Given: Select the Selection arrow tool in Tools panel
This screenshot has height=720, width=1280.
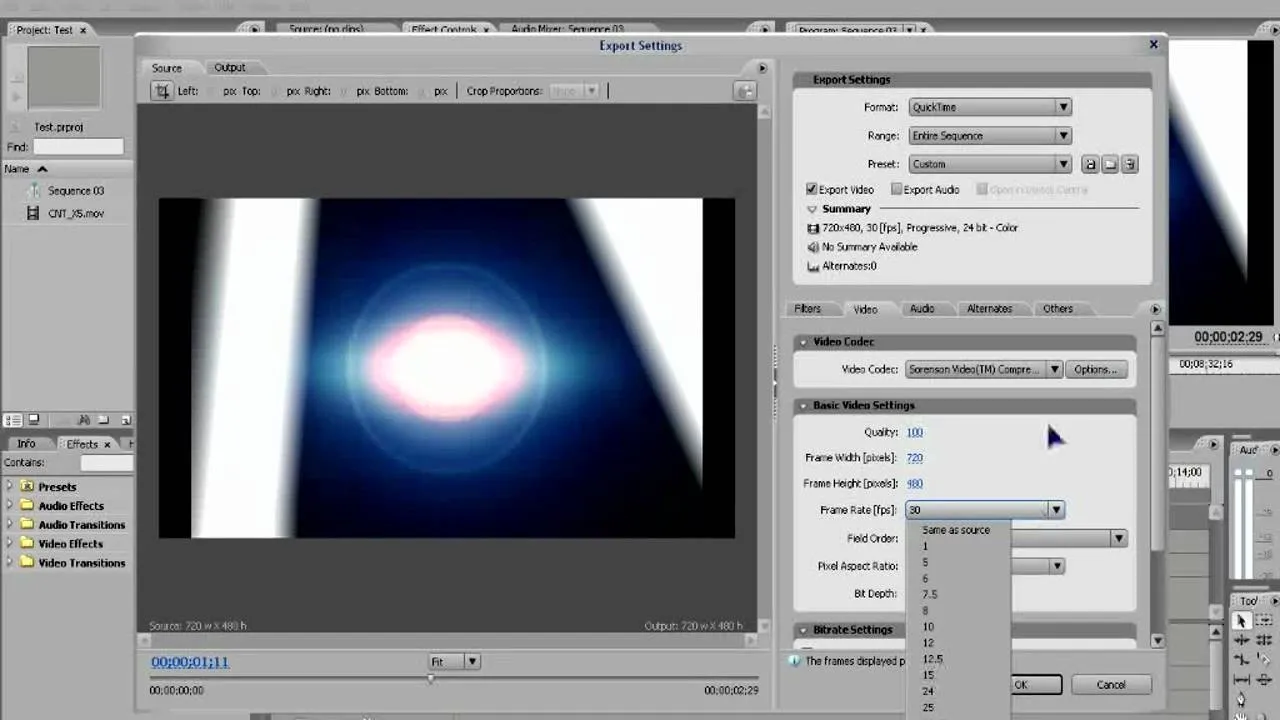Looking at the screenshot, I should pyautogui.click(x=1241, y=621).
